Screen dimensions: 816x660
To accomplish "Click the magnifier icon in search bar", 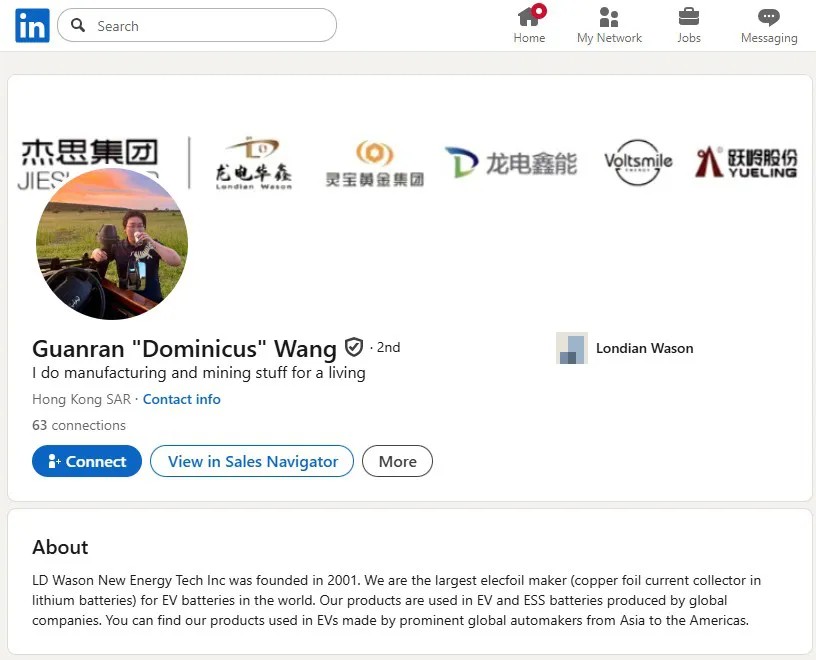I will 78,26.
